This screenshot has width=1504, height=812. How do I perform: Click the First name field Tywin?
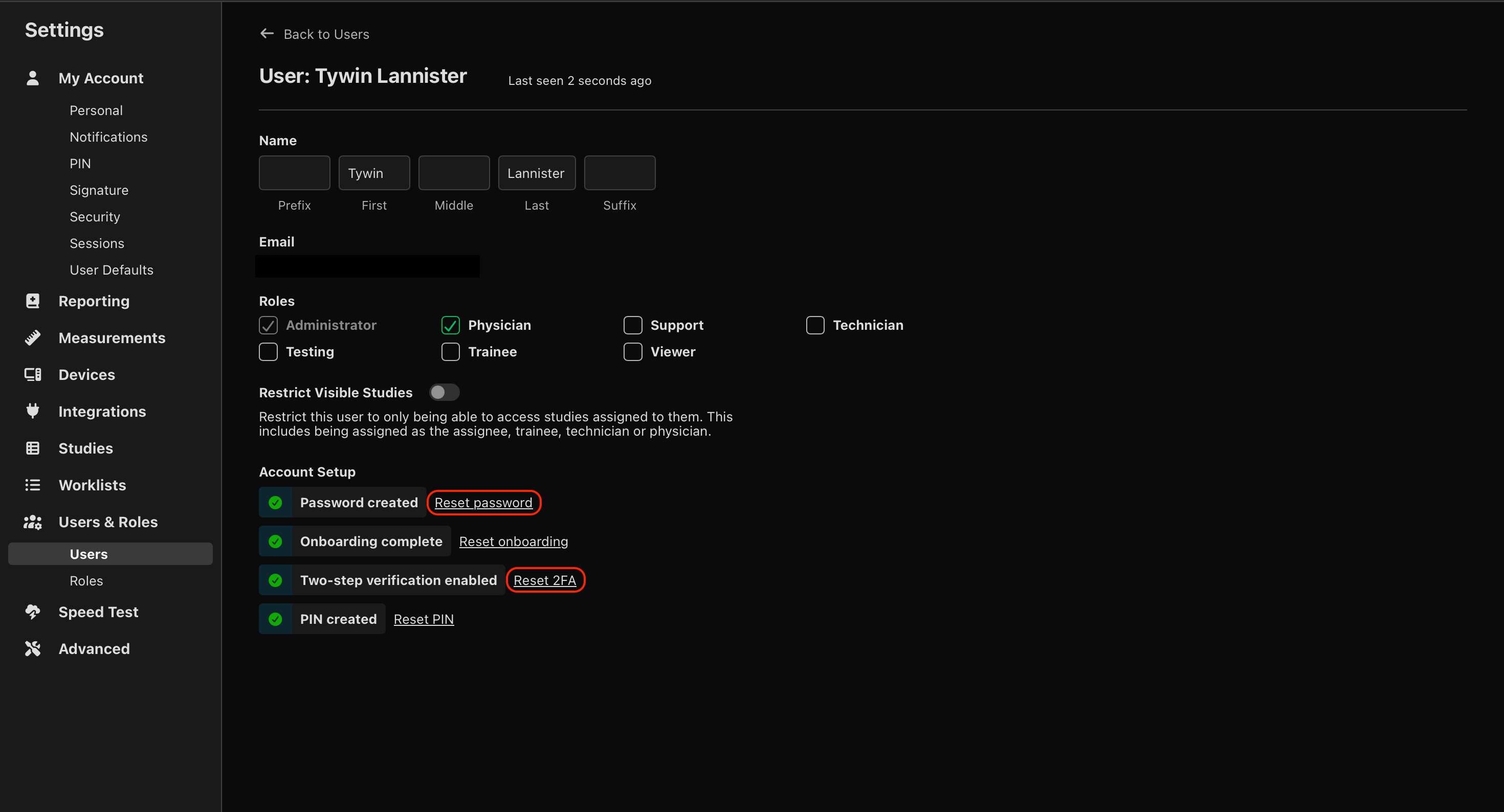374,173
